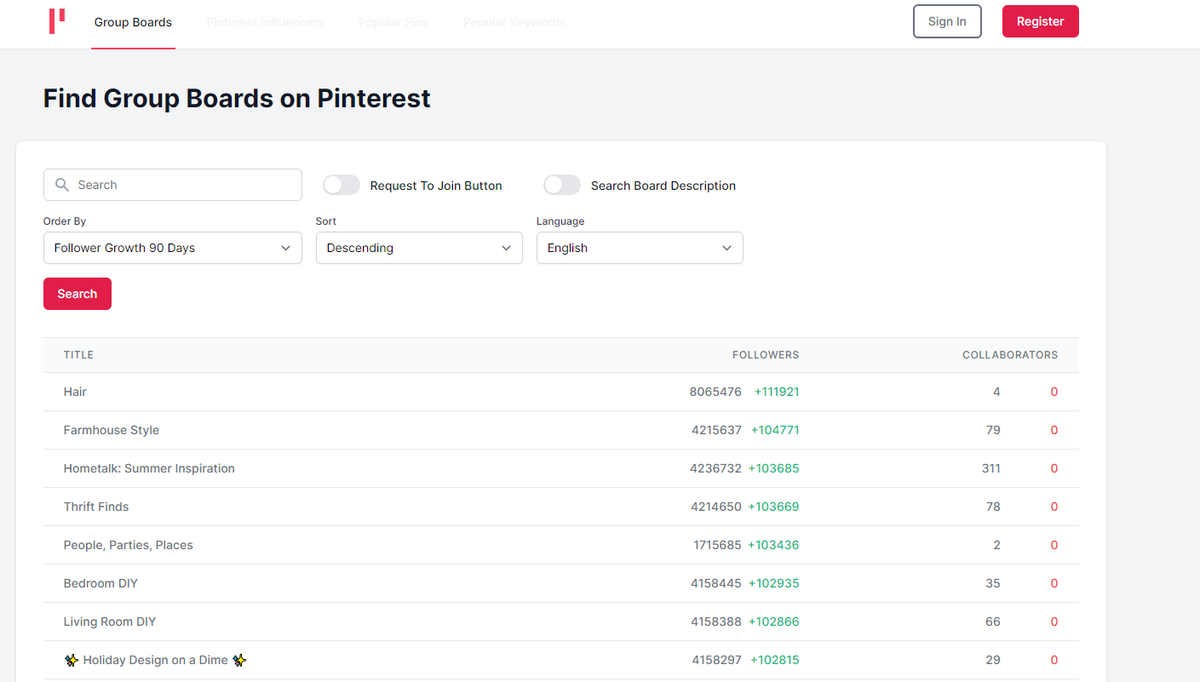Open the Language dropdown set to English
Image resolution: width=1200 pixels, height=682 pixels.
(x=639, y=247)
